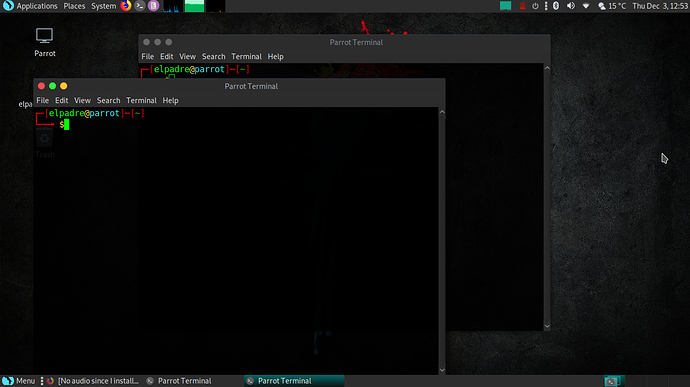Viewport: 690px width, 387px height.
Task: Open the weather indicator showing 15 °C
Action: pyautogui.click(x=612, y=6)
